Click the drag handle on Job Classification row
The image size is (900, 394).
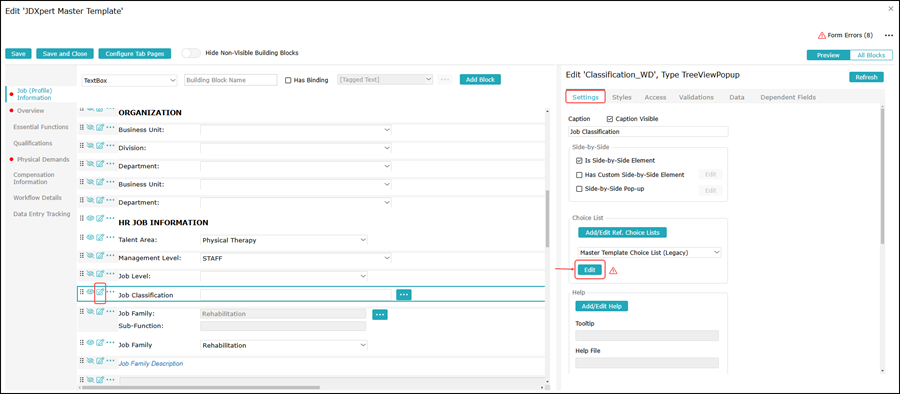pos(82,292)
